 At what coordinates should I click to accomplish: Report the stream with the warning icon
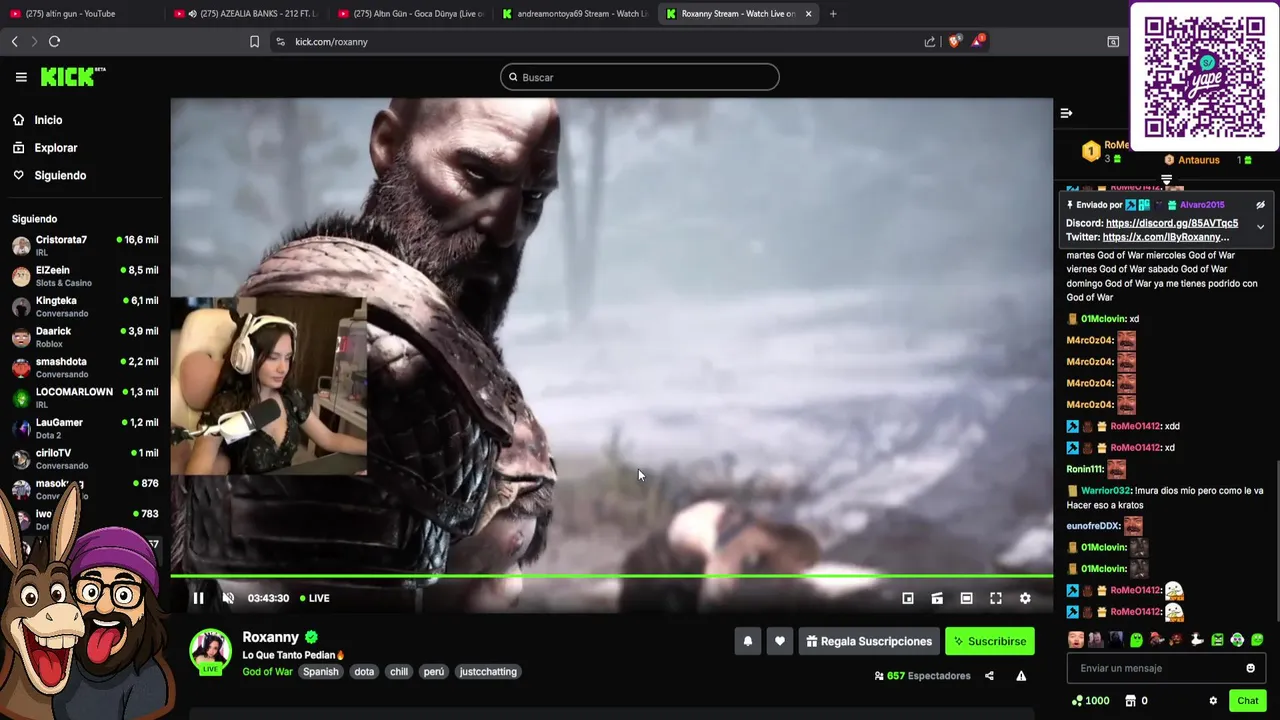(x=1021, y=676)
